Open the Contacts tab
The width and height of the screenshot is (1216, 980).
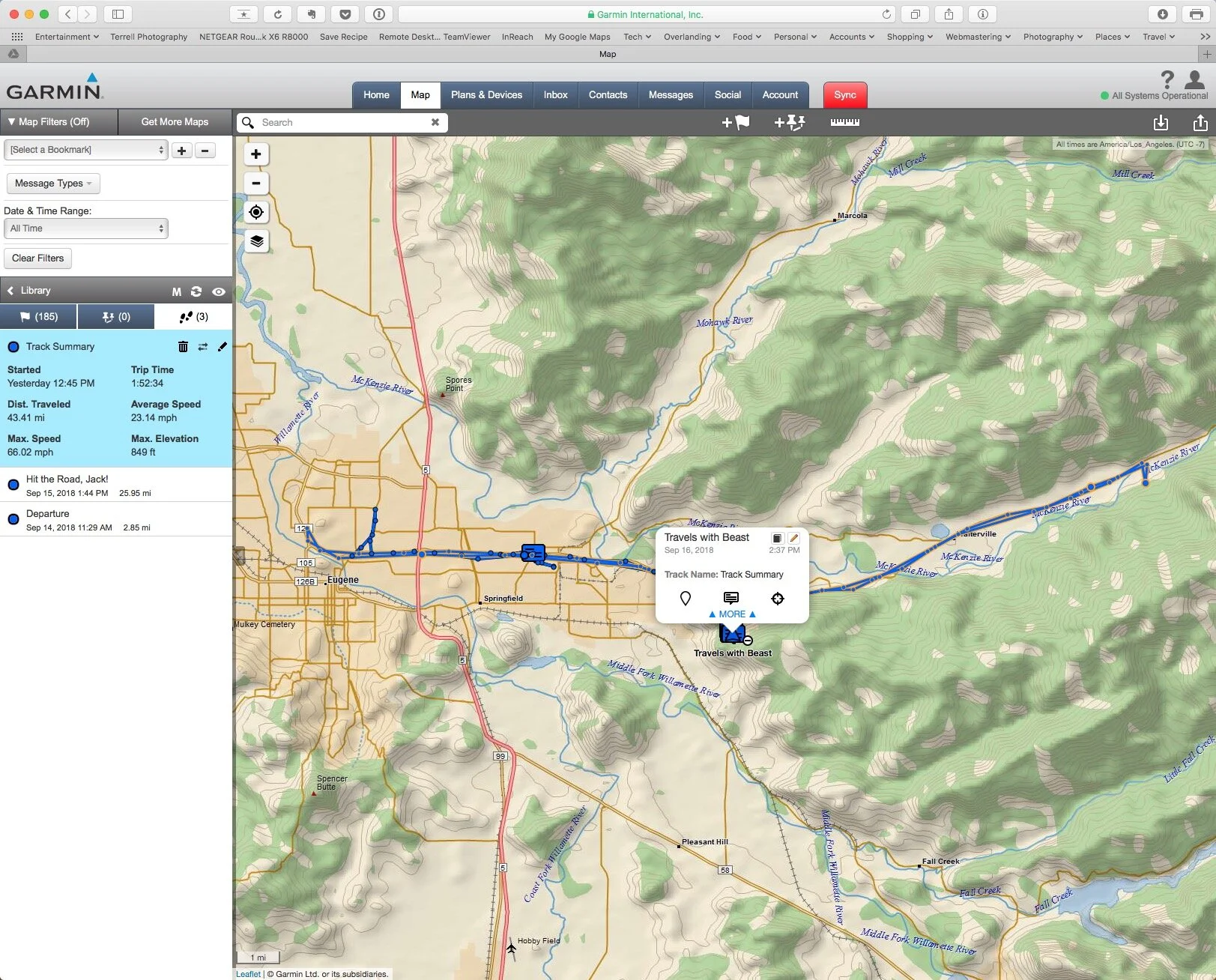click(608, 95)
